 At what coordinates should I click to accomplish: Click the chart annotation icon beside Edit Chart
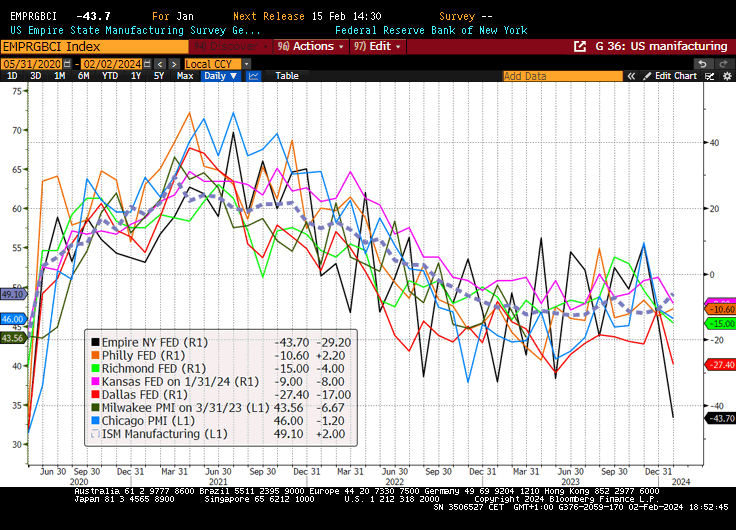point(710,76)
